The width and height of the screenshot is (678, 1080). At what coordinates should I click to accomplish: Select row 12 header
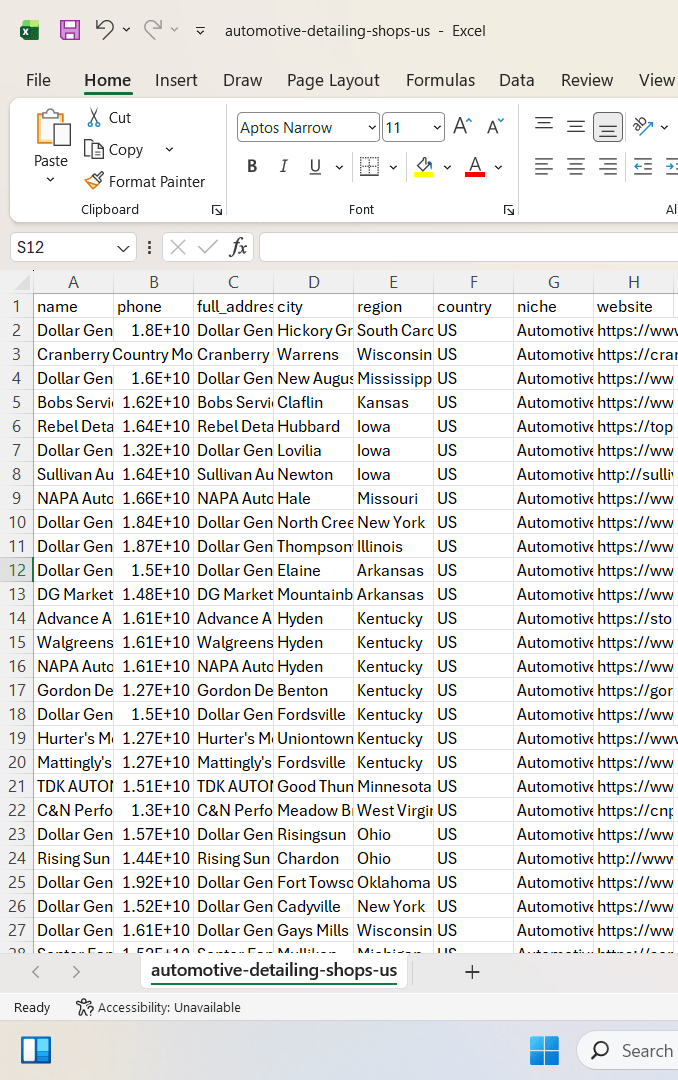click(x=17, y=570)
